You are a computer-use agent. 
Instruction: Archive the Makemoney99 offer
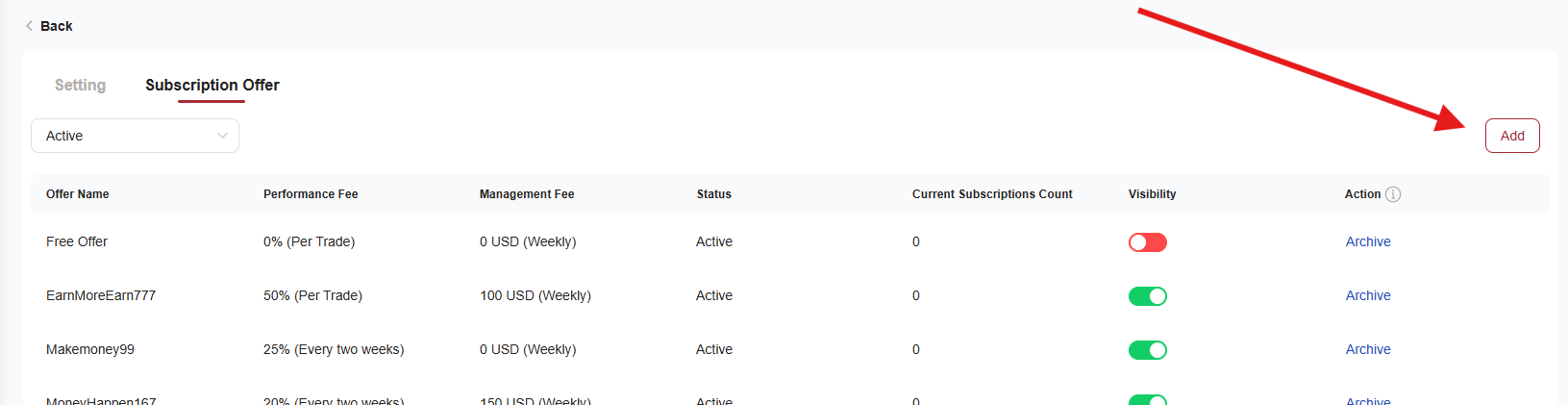1368,349
